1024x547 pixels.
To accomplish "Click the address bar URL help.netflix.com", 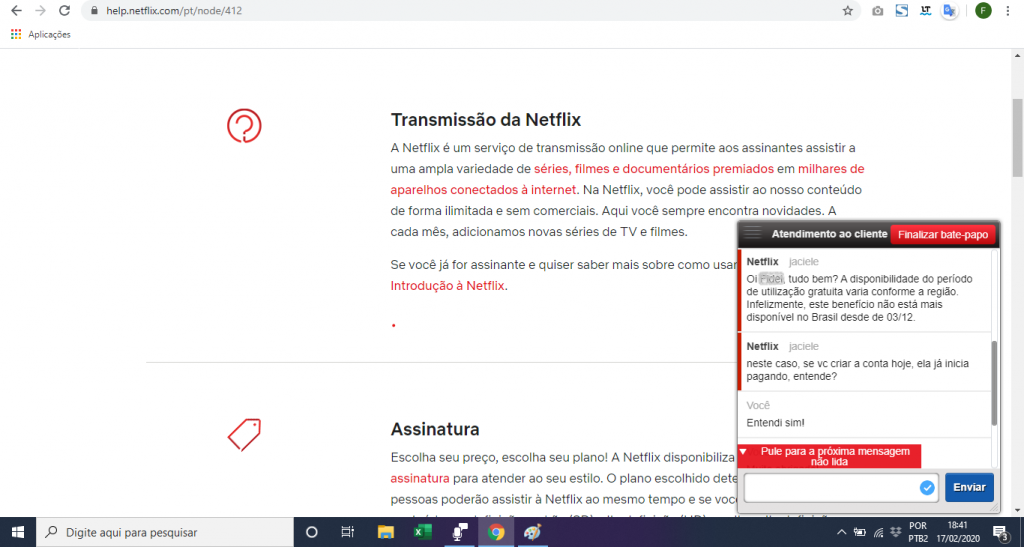I will click(174, 10).
